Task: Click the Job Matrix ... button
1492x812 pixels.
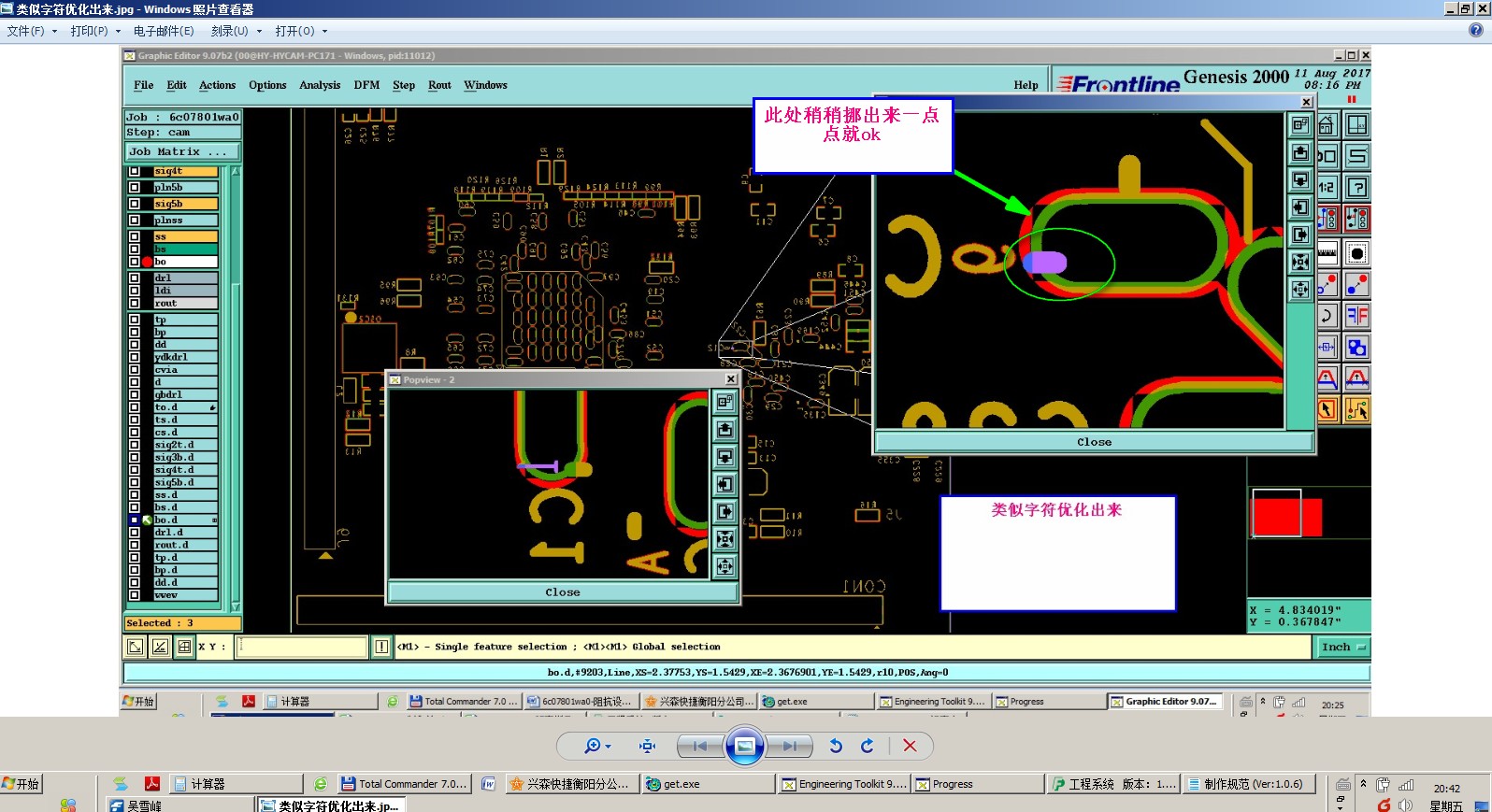Action: (x=183, y=151)
